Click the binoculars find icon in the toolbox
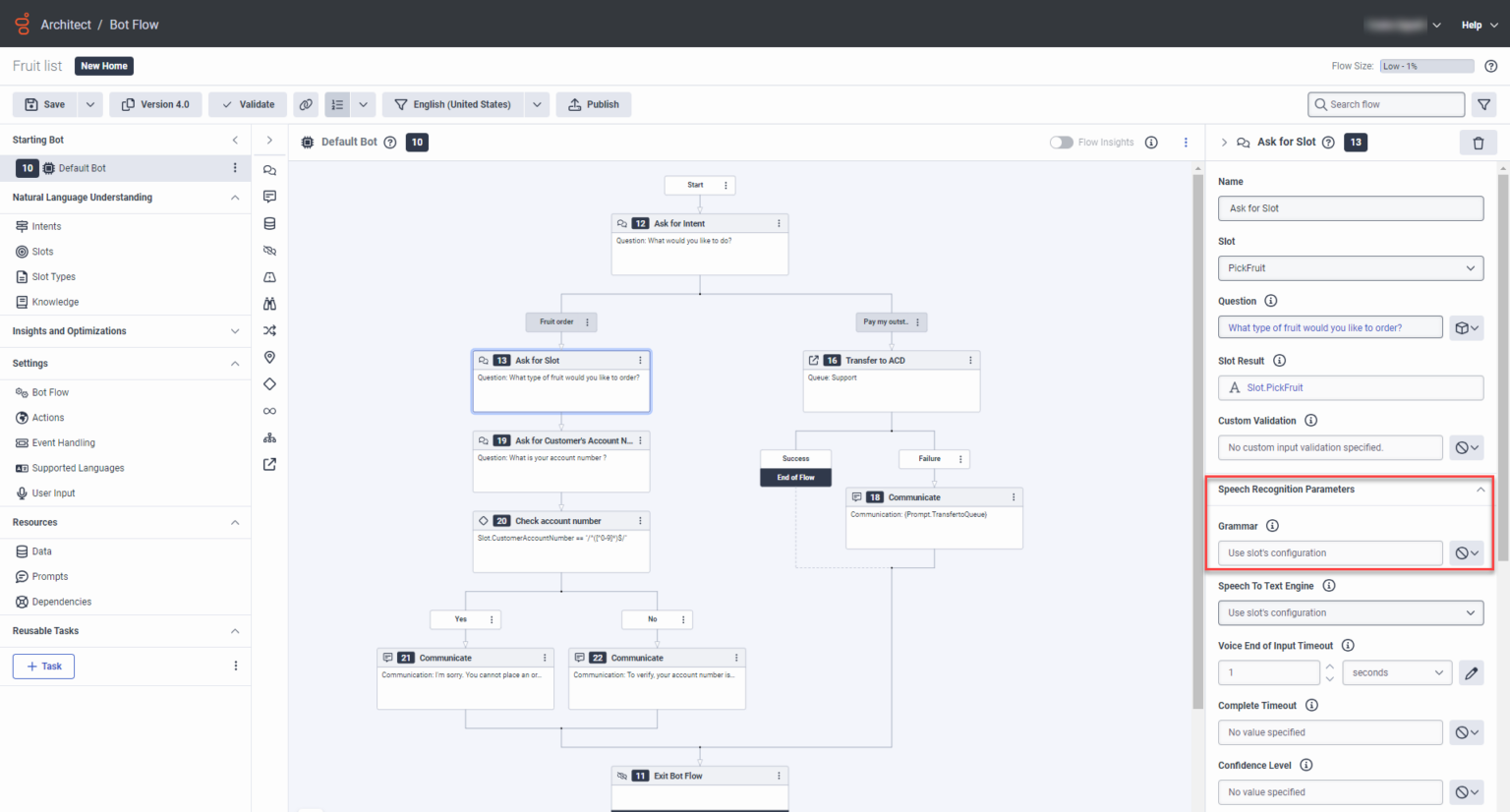The width and height of the screenshot is (1510, 812). click(269, 303)
